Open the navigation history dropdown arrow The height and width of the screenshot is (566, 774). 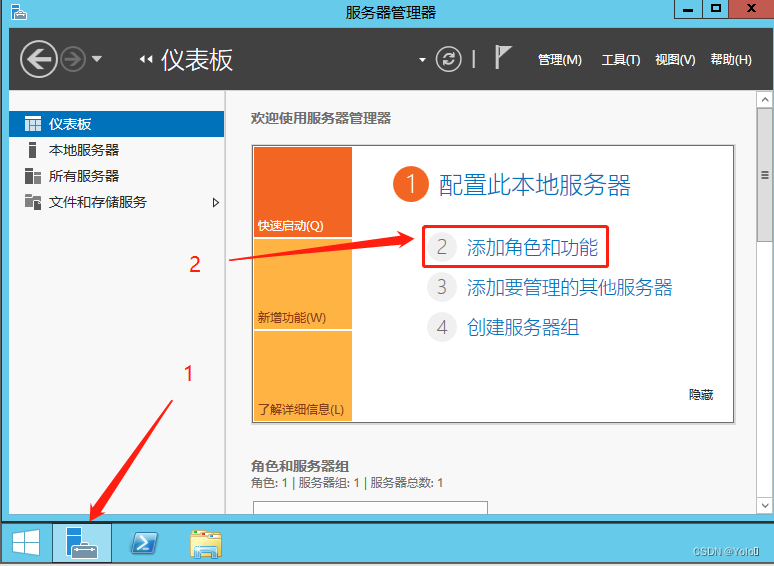[x=97, y=59]
